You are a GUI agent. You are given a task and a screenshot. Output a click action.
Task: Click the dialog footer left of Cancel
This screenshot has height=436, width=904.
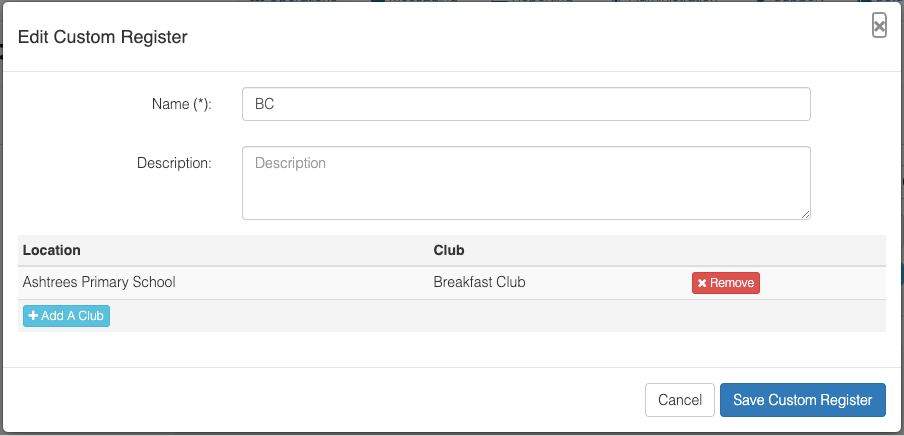pyautogui.click(x=320, y=400)
